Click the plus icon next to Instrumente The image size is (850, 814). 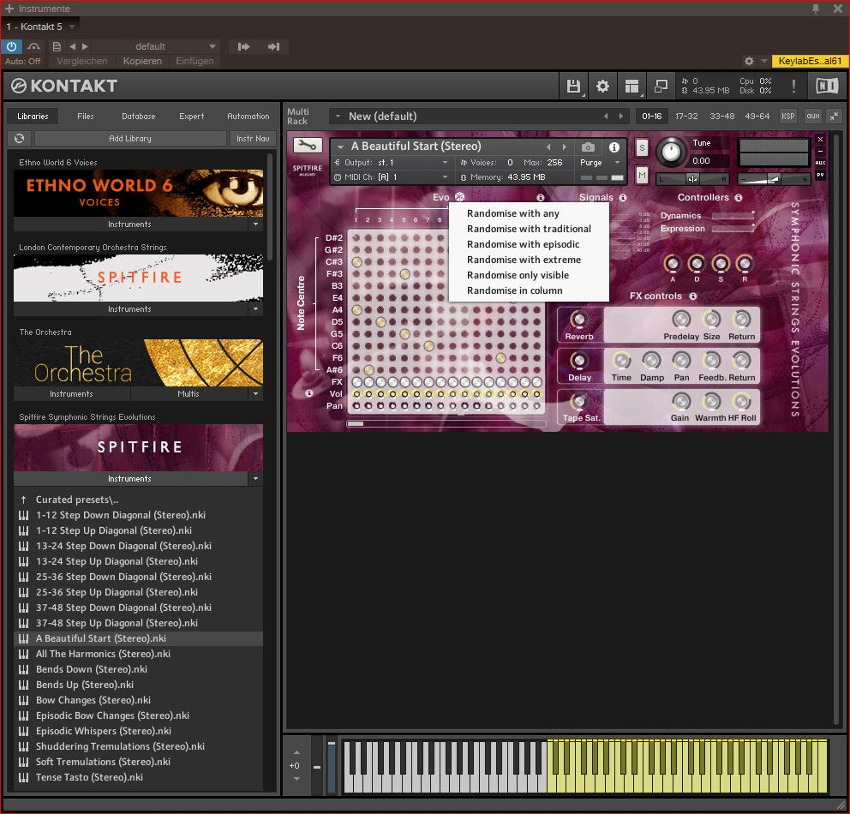tap(9, 9)
